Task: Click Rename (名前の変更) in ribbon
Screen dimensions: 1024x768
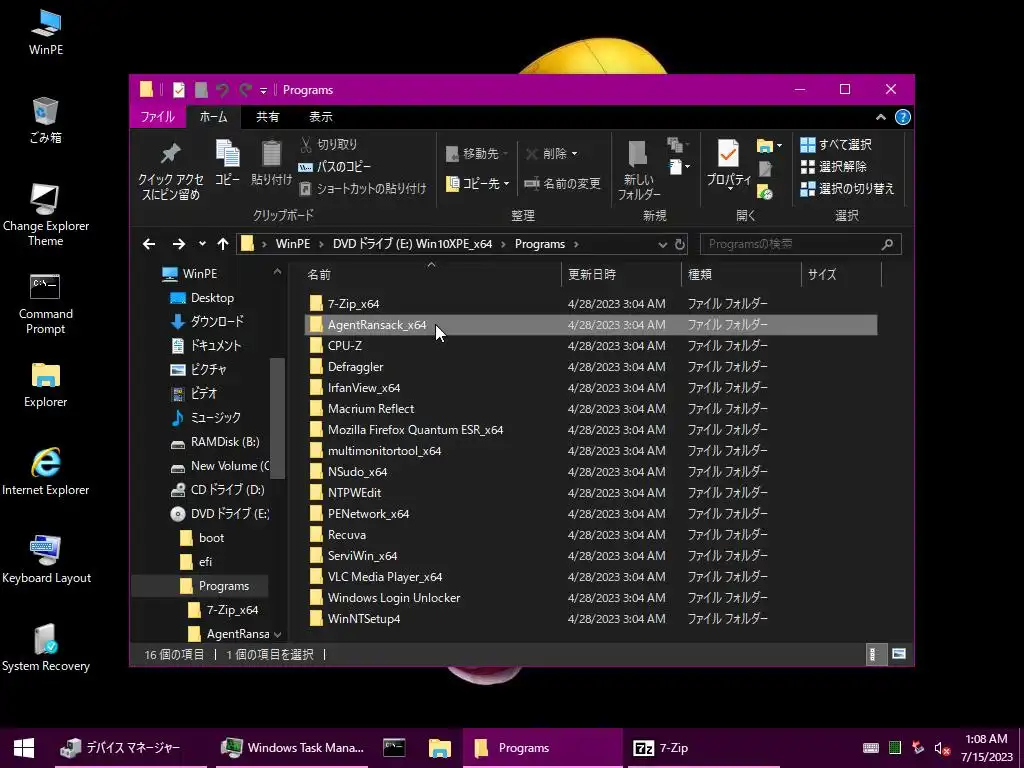Action: 562,184
